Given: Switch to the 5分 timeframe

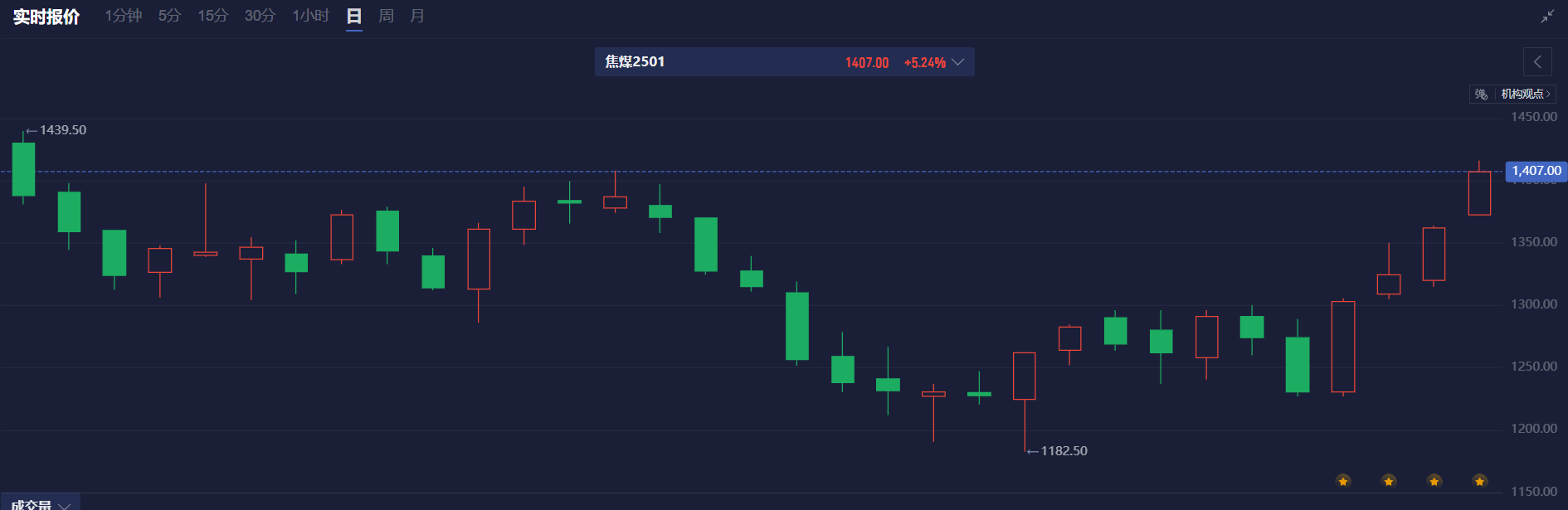Looking at the screenshot, I should pos(169,16).
